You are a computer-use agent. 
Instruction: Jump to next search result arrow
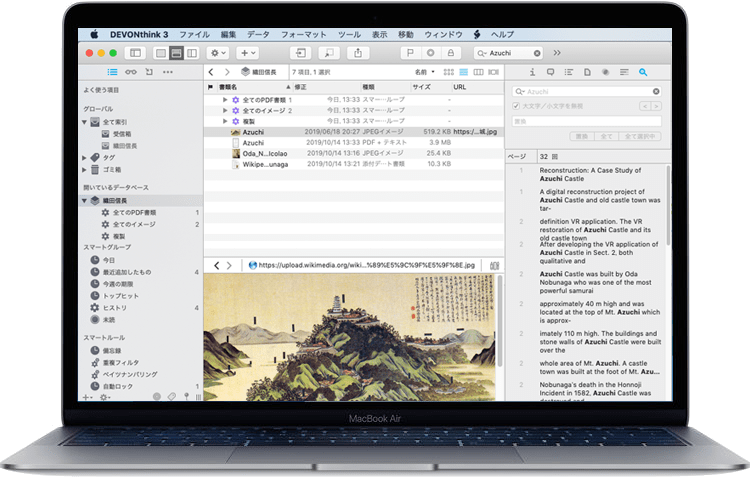click(656, 106)
